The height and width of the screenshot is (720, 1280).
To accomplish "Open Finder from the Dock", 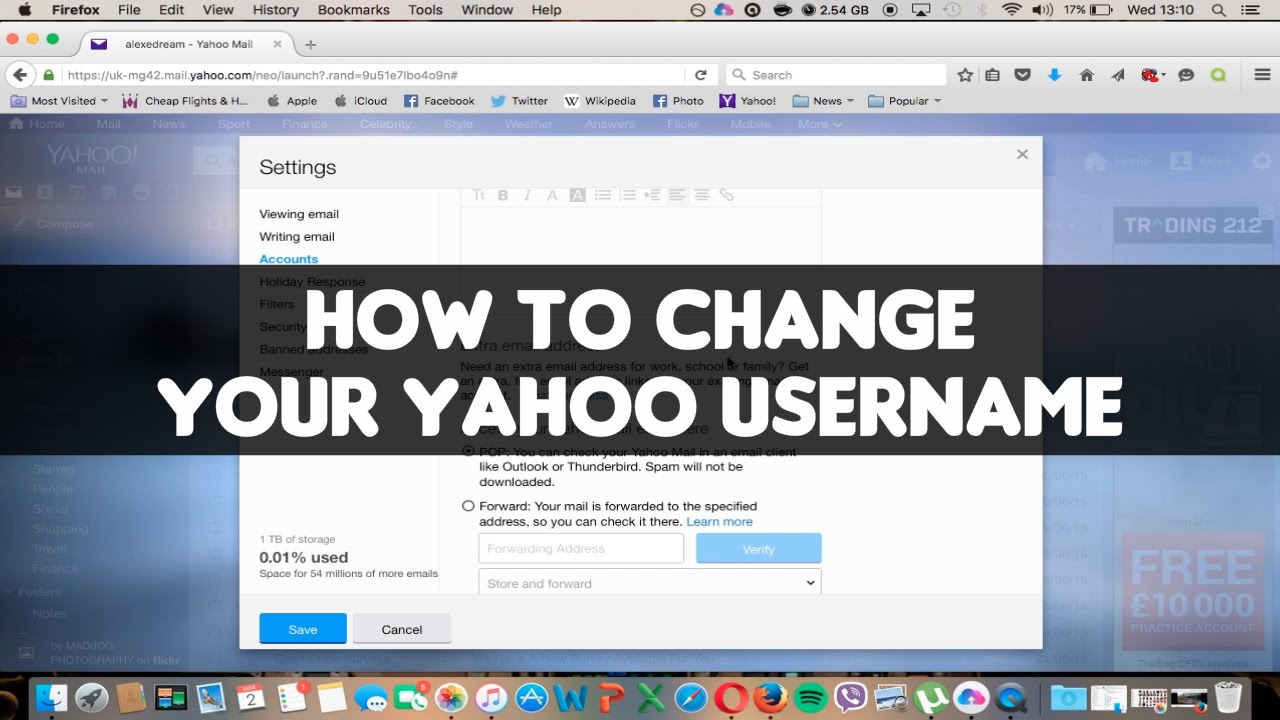I will click(x=51, y=697).
